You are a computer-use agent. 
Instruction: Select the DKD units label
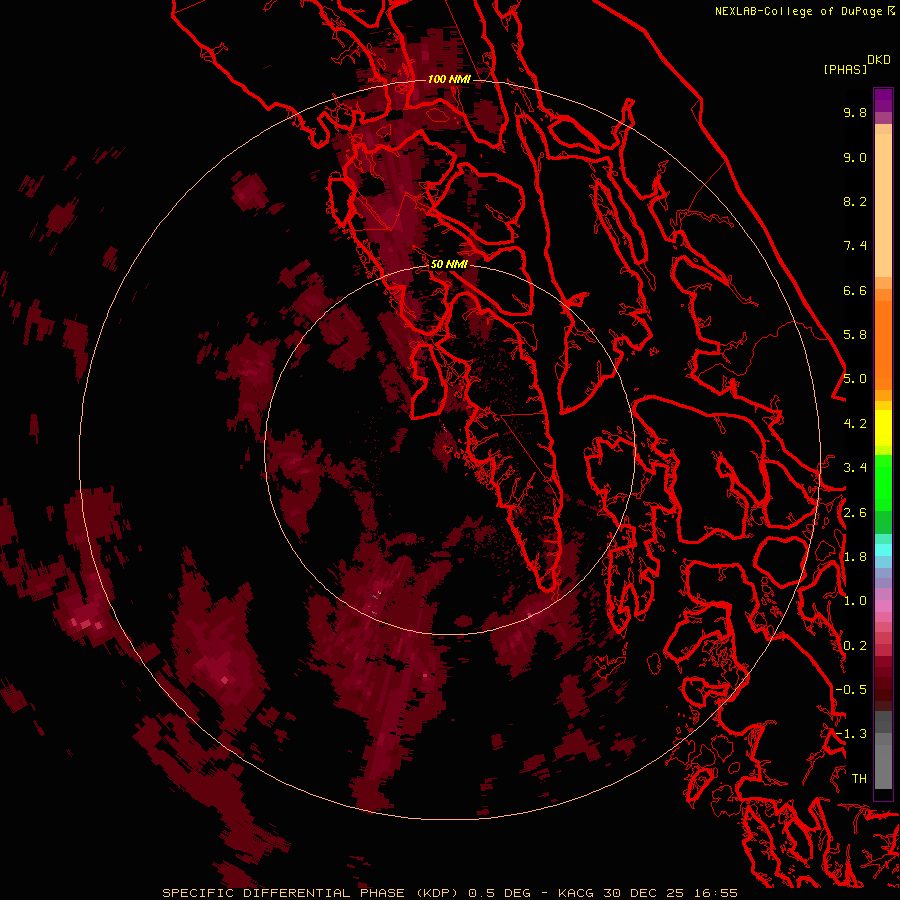coord(879,59)
